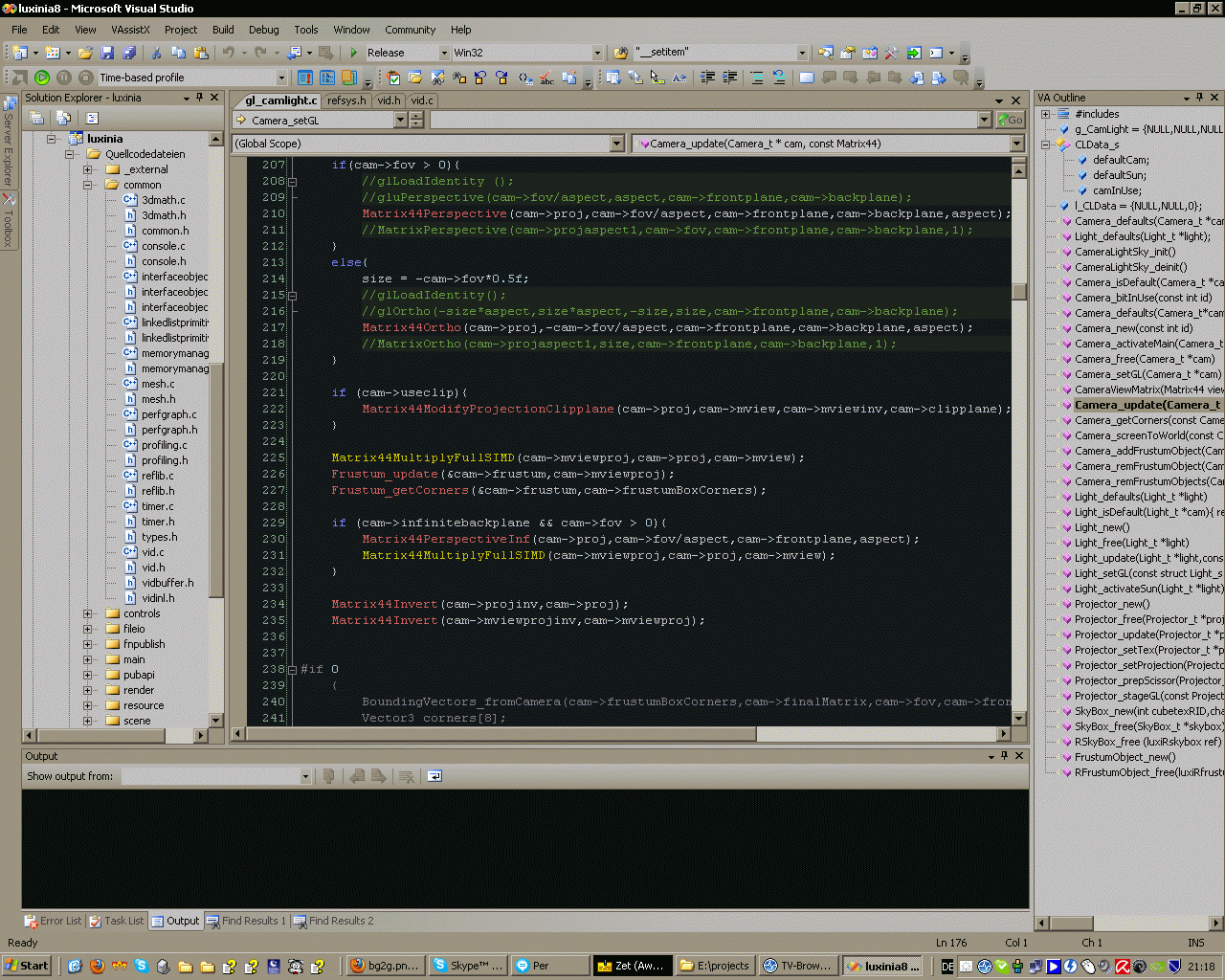1225x980 pixels.
Task: Launch the green profiler start button
Action: (42, 78)
